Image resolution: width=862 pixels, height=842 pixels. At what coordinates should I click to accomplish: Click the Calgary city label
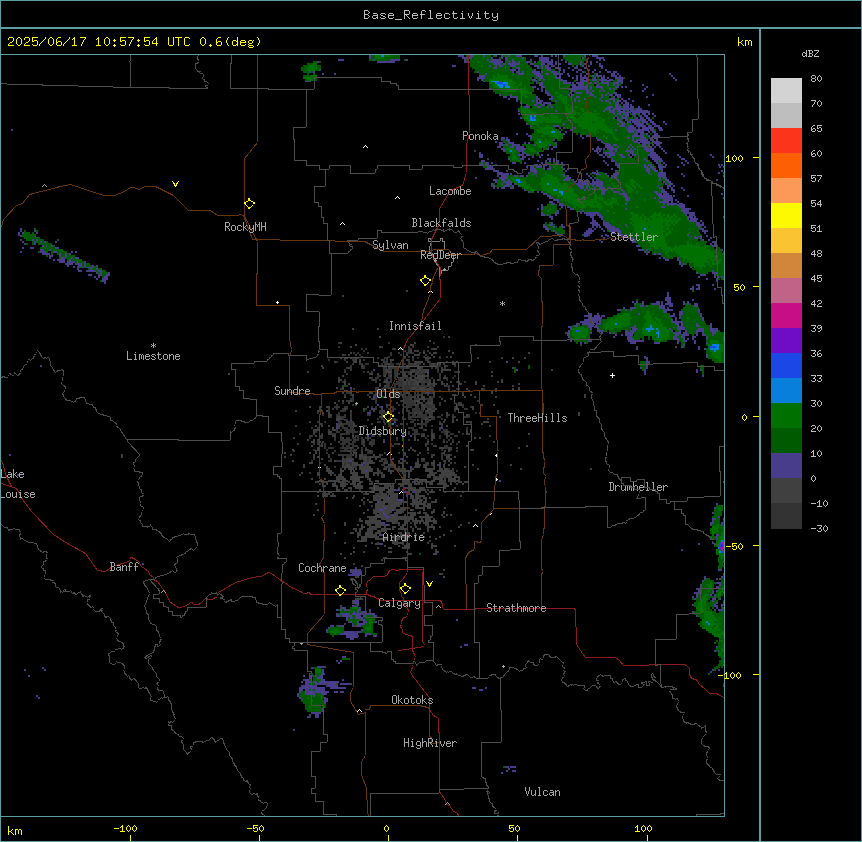click(x=399, y=603)
